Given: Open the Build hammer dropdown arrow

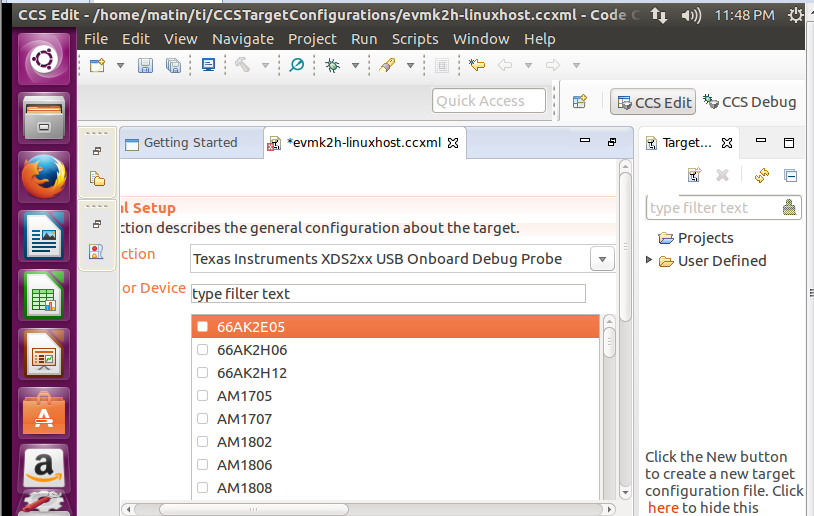Looking at the screenshot, I should tap(265, 65).
